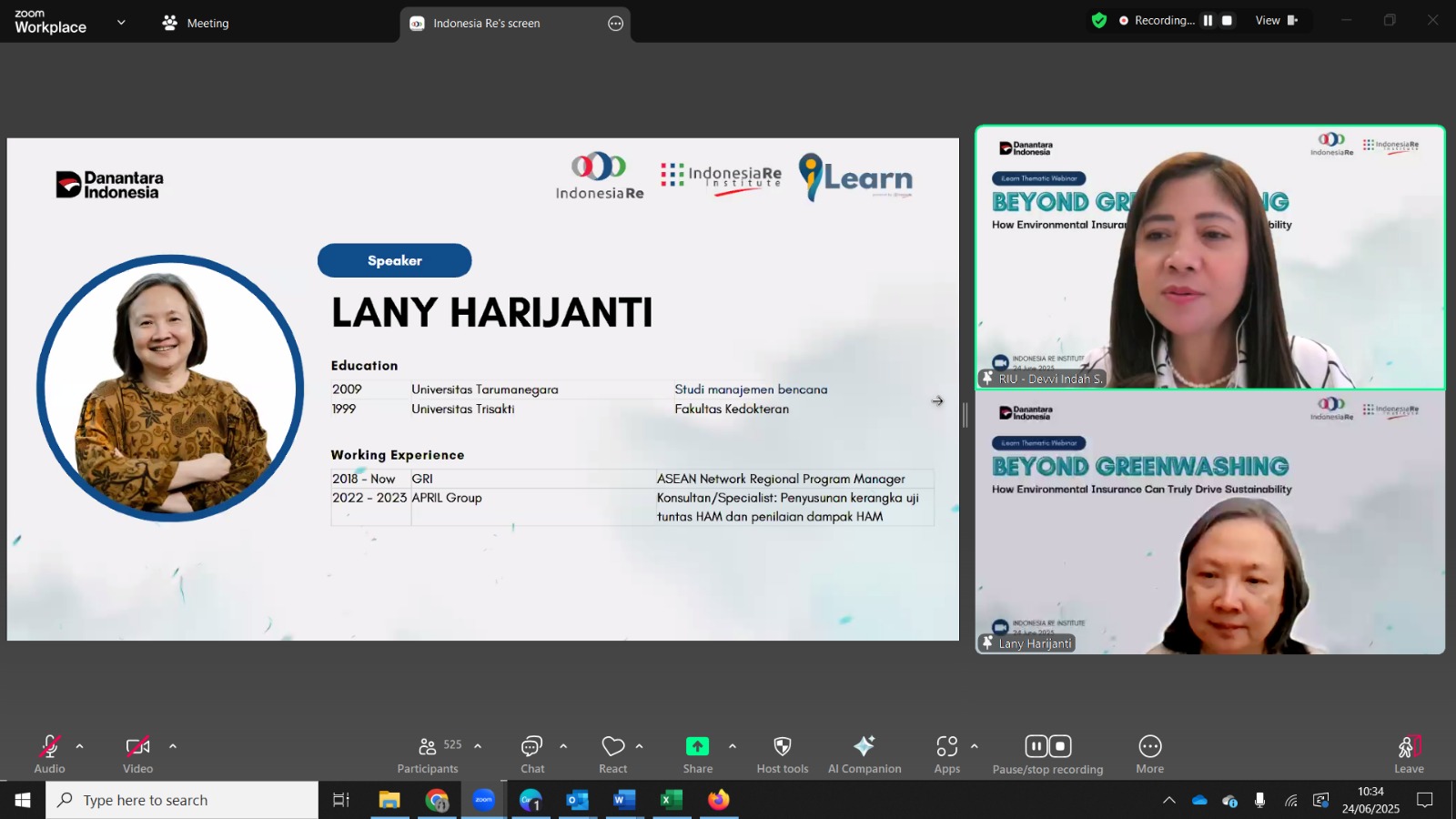The image size is (1456, 819).
Task: Leave the meeting
Action: pyautogui.click(x=1409, y=754)
